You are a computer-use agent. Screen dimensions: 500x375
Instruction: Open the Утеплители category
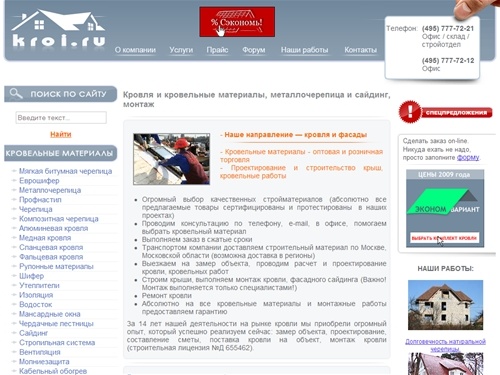pyautogui.click(x=39, y=286)
